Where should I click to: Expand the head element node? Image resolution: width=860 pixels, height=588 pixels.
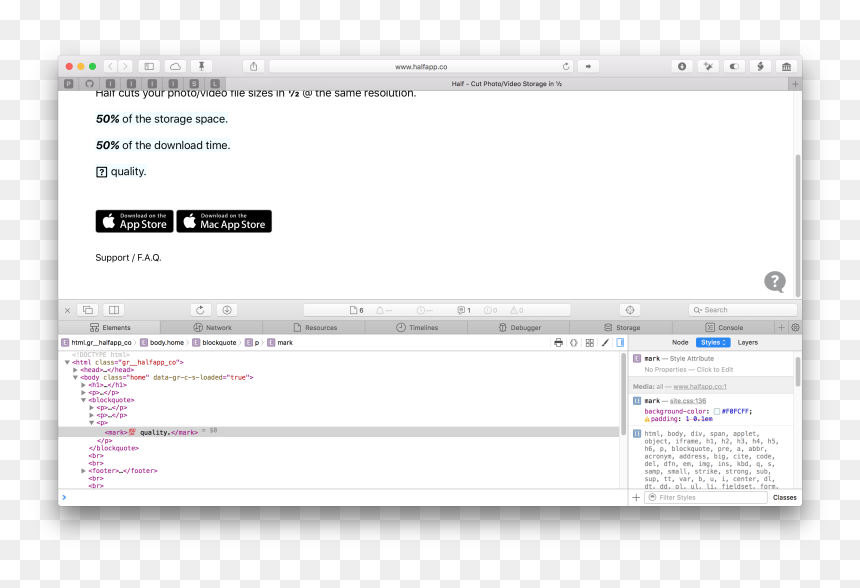pos(75,370)
